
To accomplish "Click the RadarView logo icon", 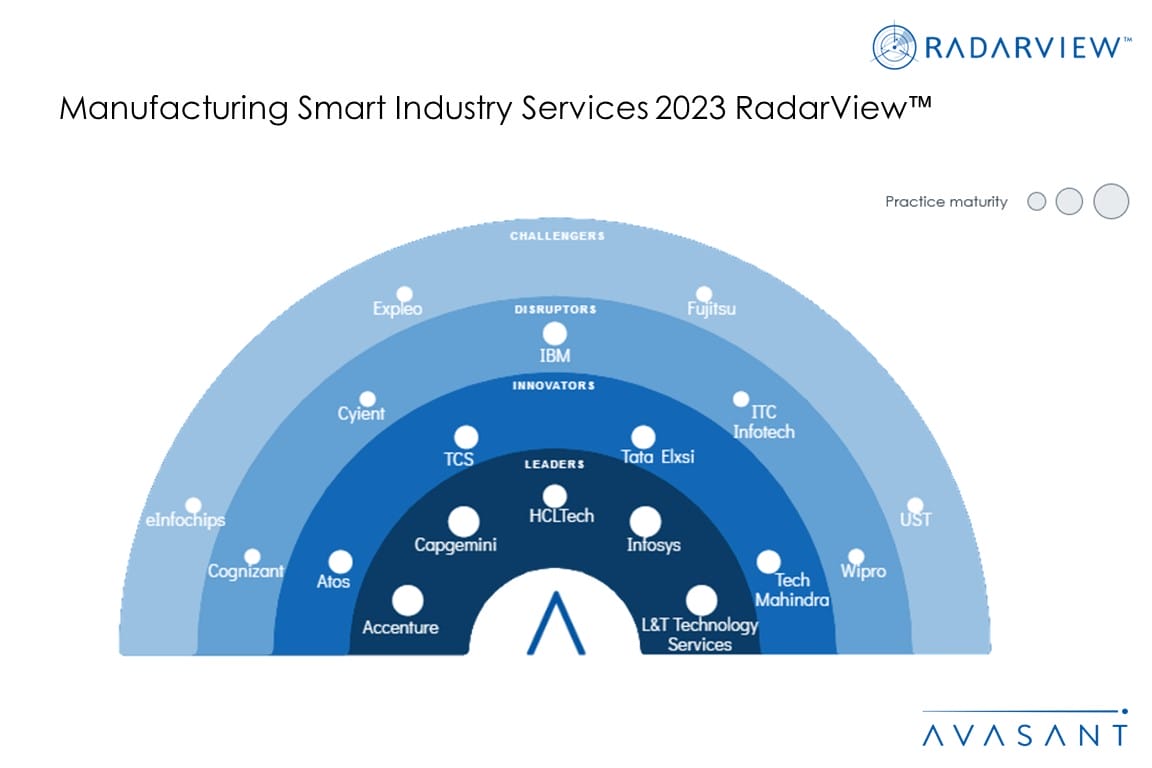I will click(x=896, y=47).
